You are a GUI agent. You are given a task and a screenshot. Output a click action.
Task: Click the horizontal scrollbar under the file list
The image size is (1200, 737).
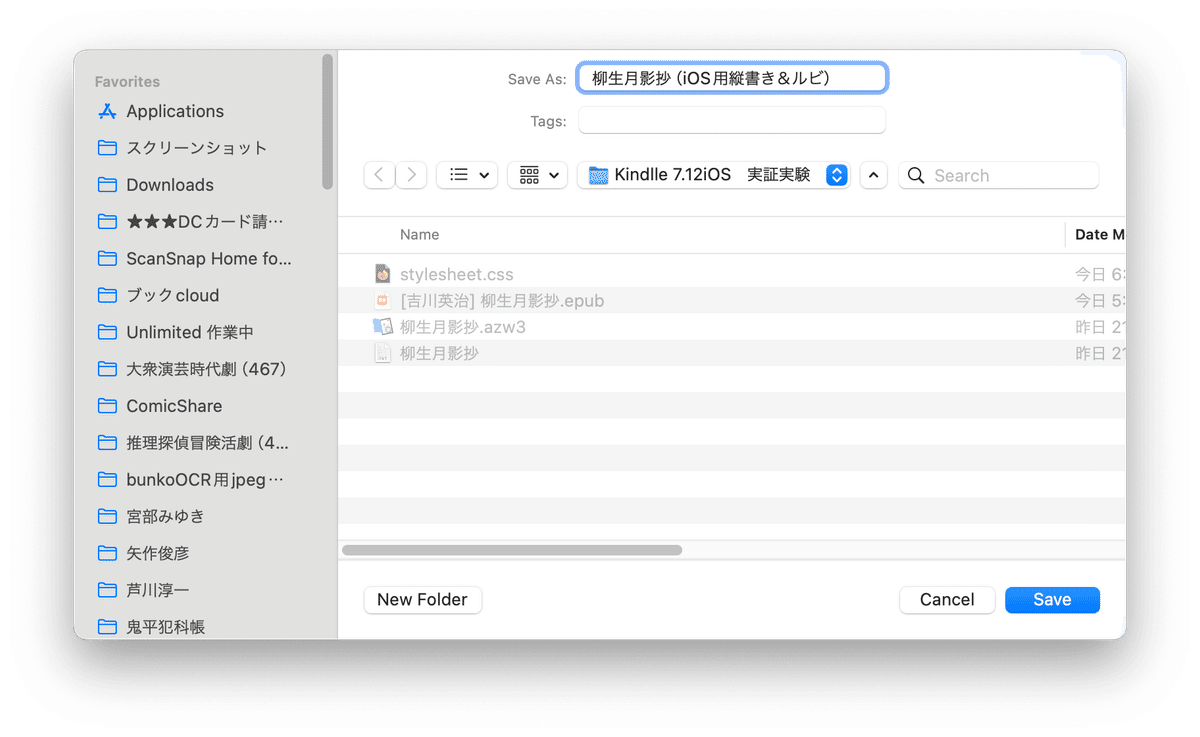coord(512,550)
